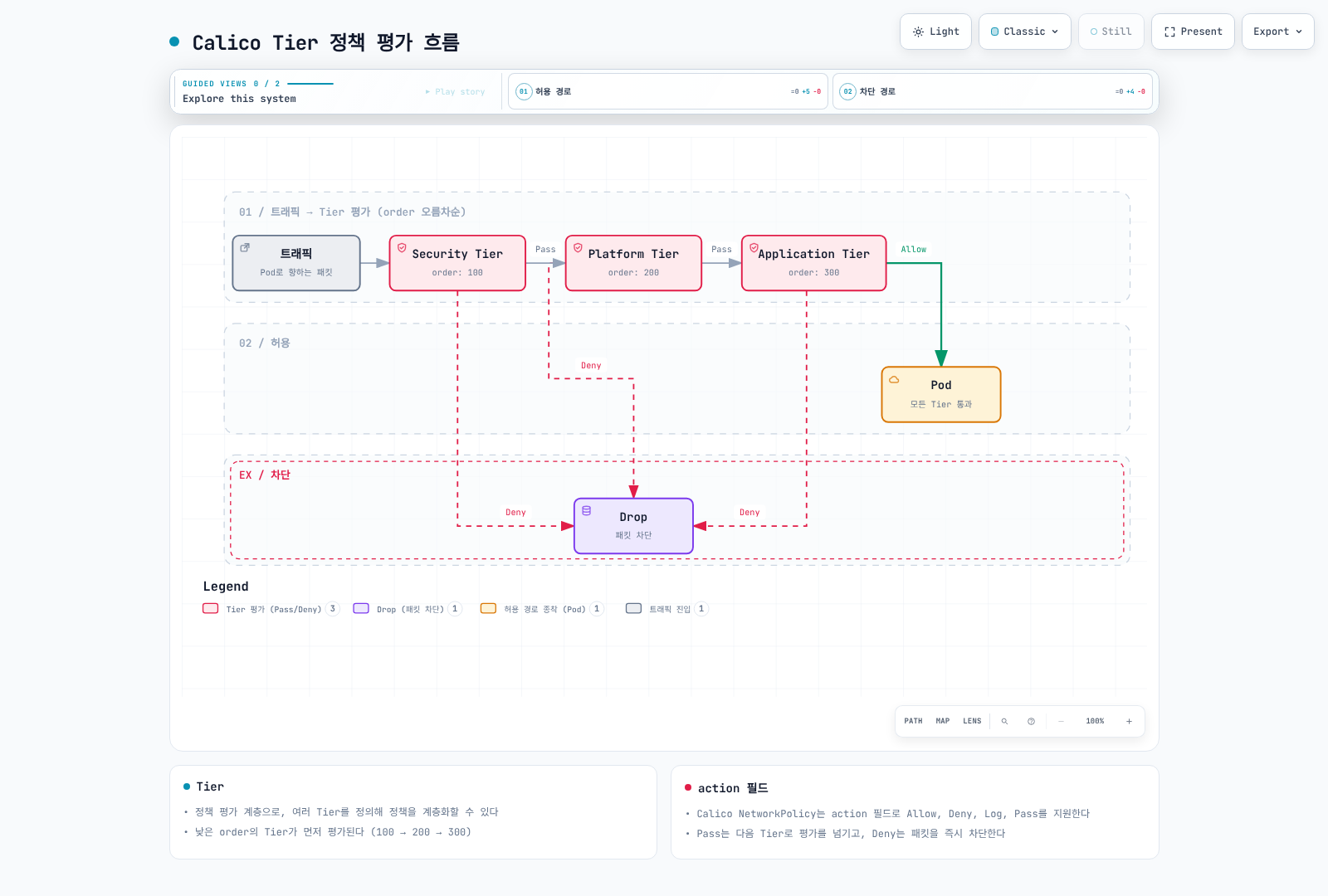Click the 02 / 허용 group label
Viewport: 1328px width, 896px height.
[x=265, y=343]
